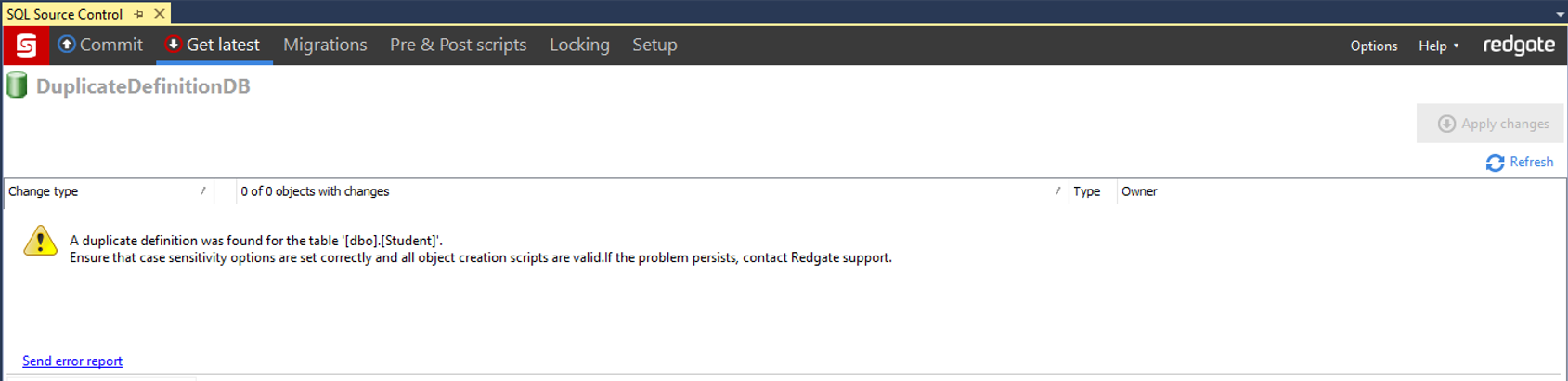Go to Pre & Post scripts tab
1568x381 pixels.
pyautogui.click(x=458, y=46)
